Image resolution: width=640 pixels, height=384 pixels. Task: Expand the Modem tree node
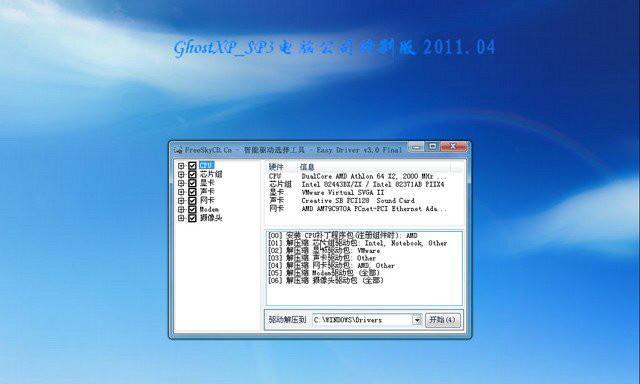181,210
